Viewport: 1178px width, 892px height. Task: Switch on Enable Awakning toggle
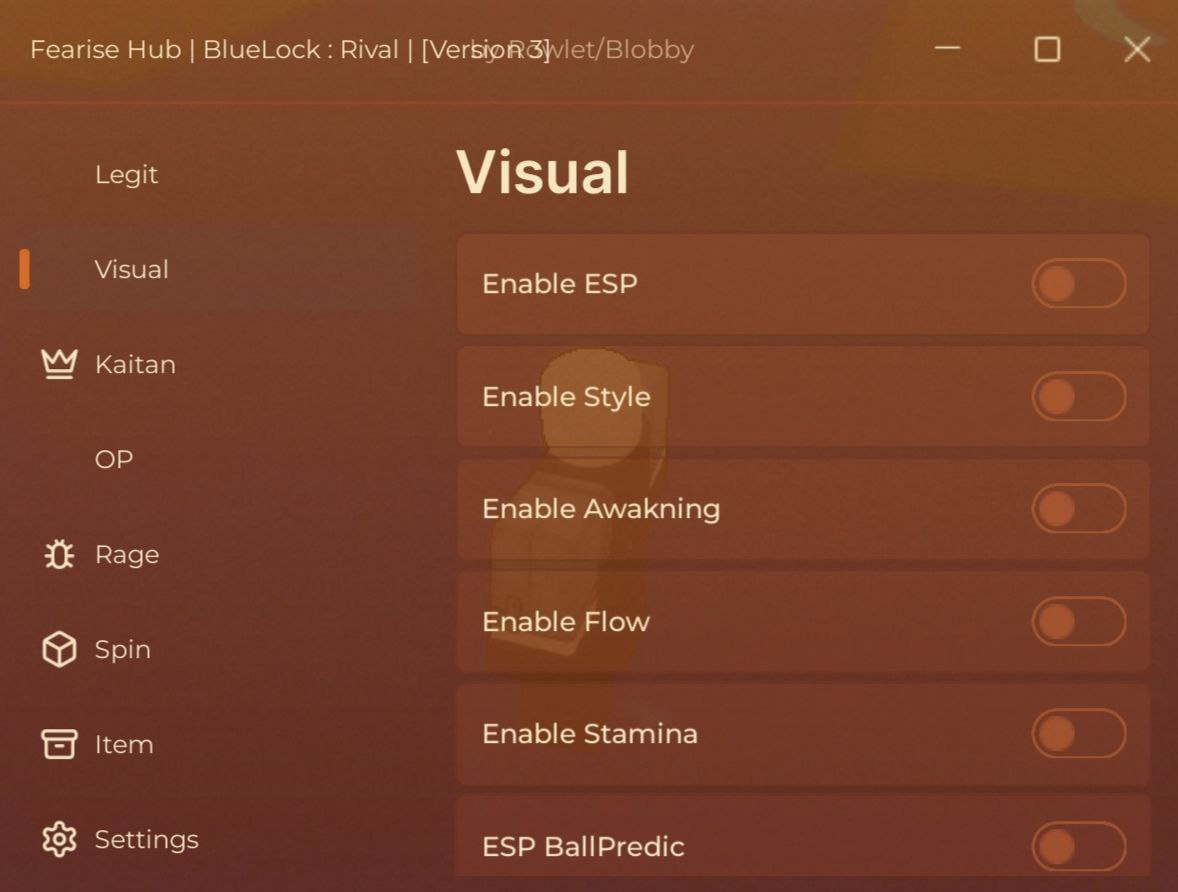pyautogui.click(x=1078, y=509)
